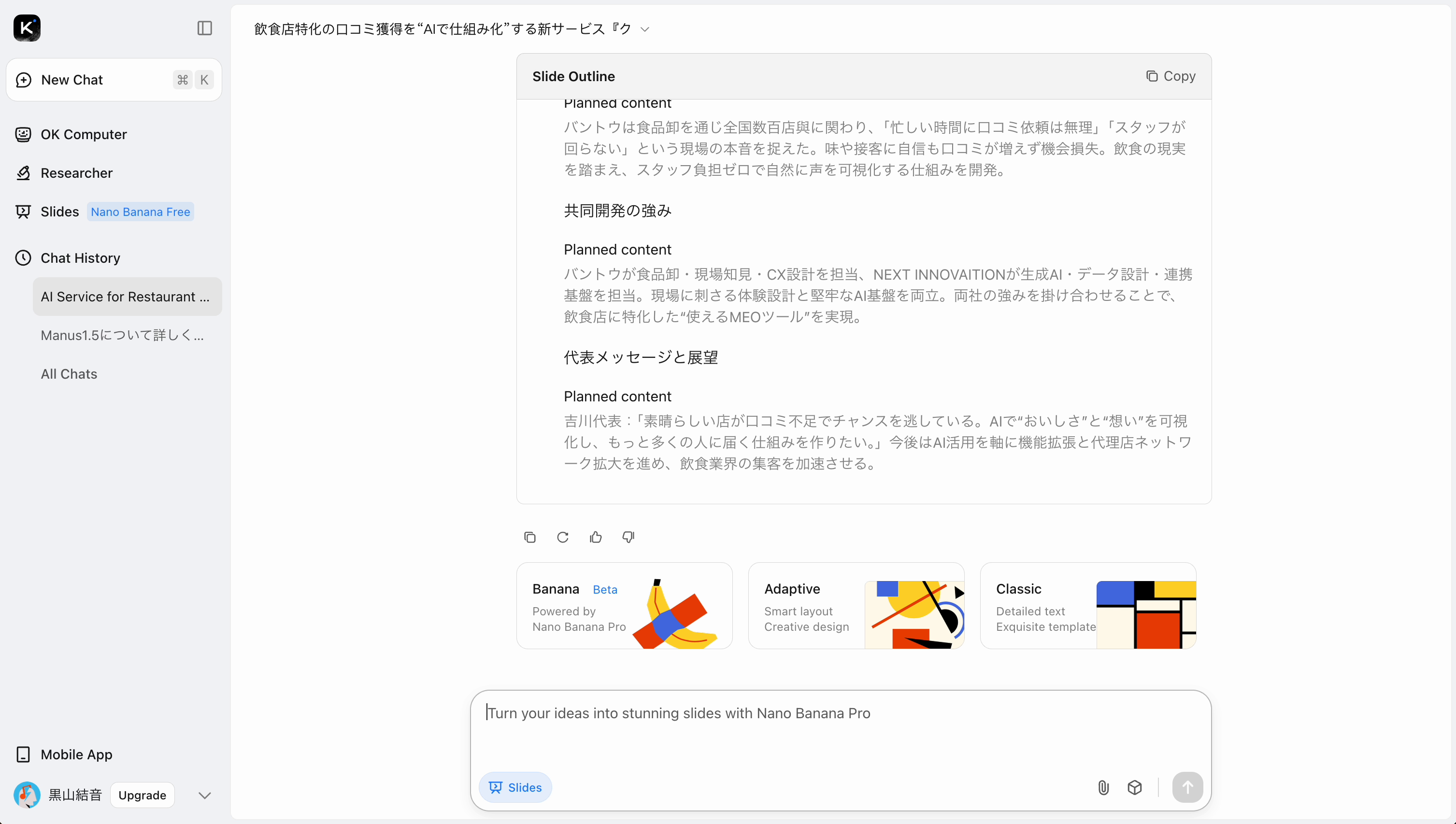Attach a file with the paperclip icon
Viewport: 1456px width, 824px height.
pyautogui.click(x=1102, y=787)
